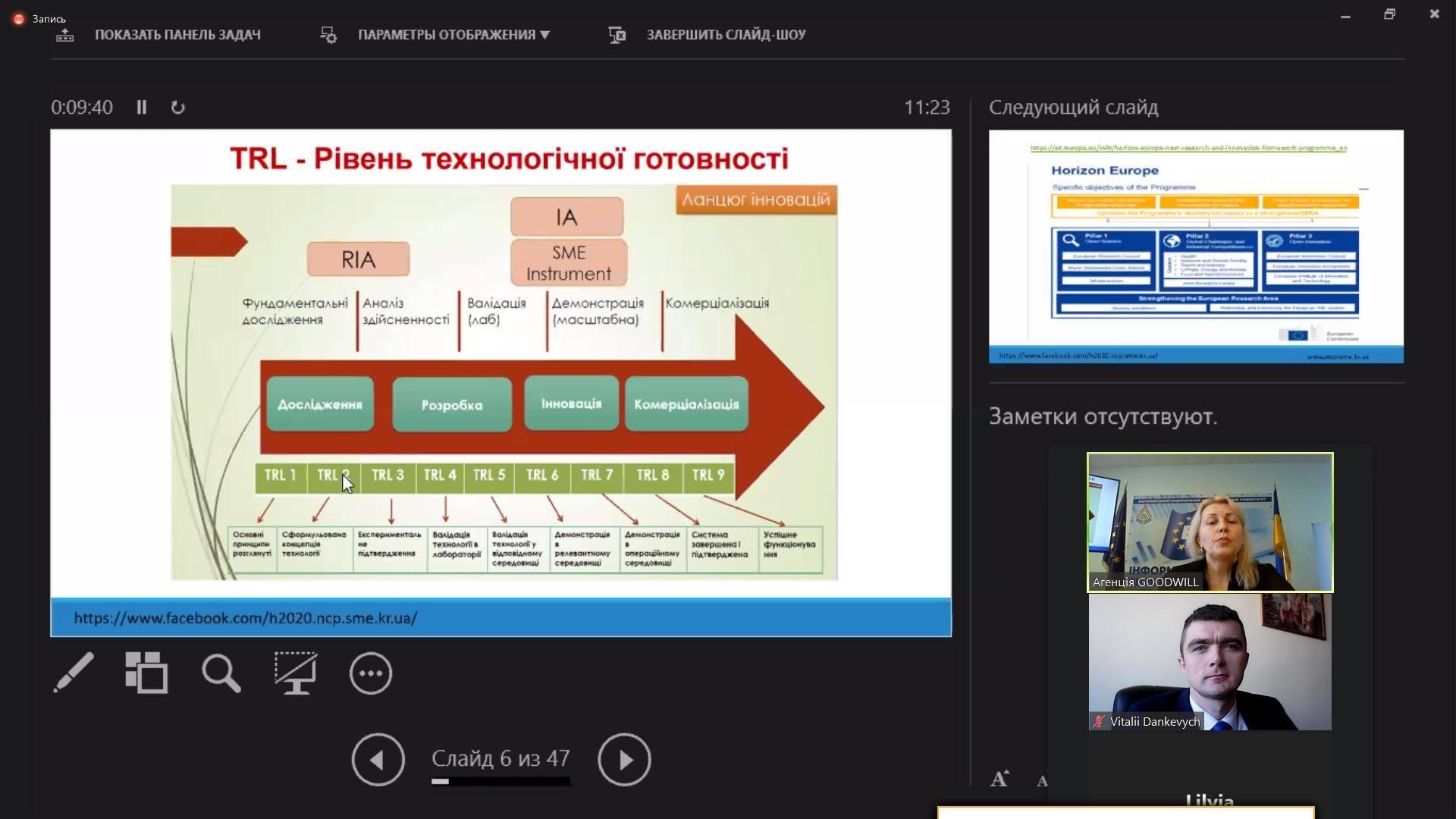Open more slide show options ellipsis
1456x819 pixels.
tap(371, 673)
